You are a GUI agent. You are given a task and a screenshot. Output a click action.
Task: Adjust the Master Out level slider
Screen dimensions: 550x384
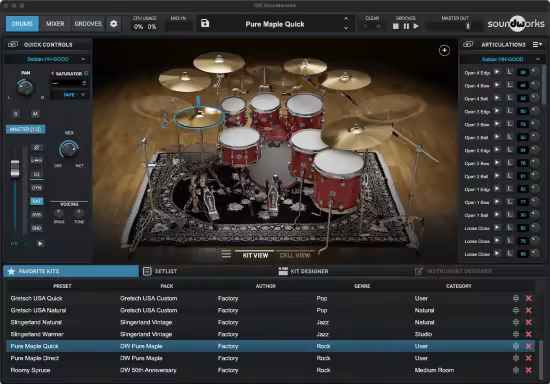click(467, 26)
